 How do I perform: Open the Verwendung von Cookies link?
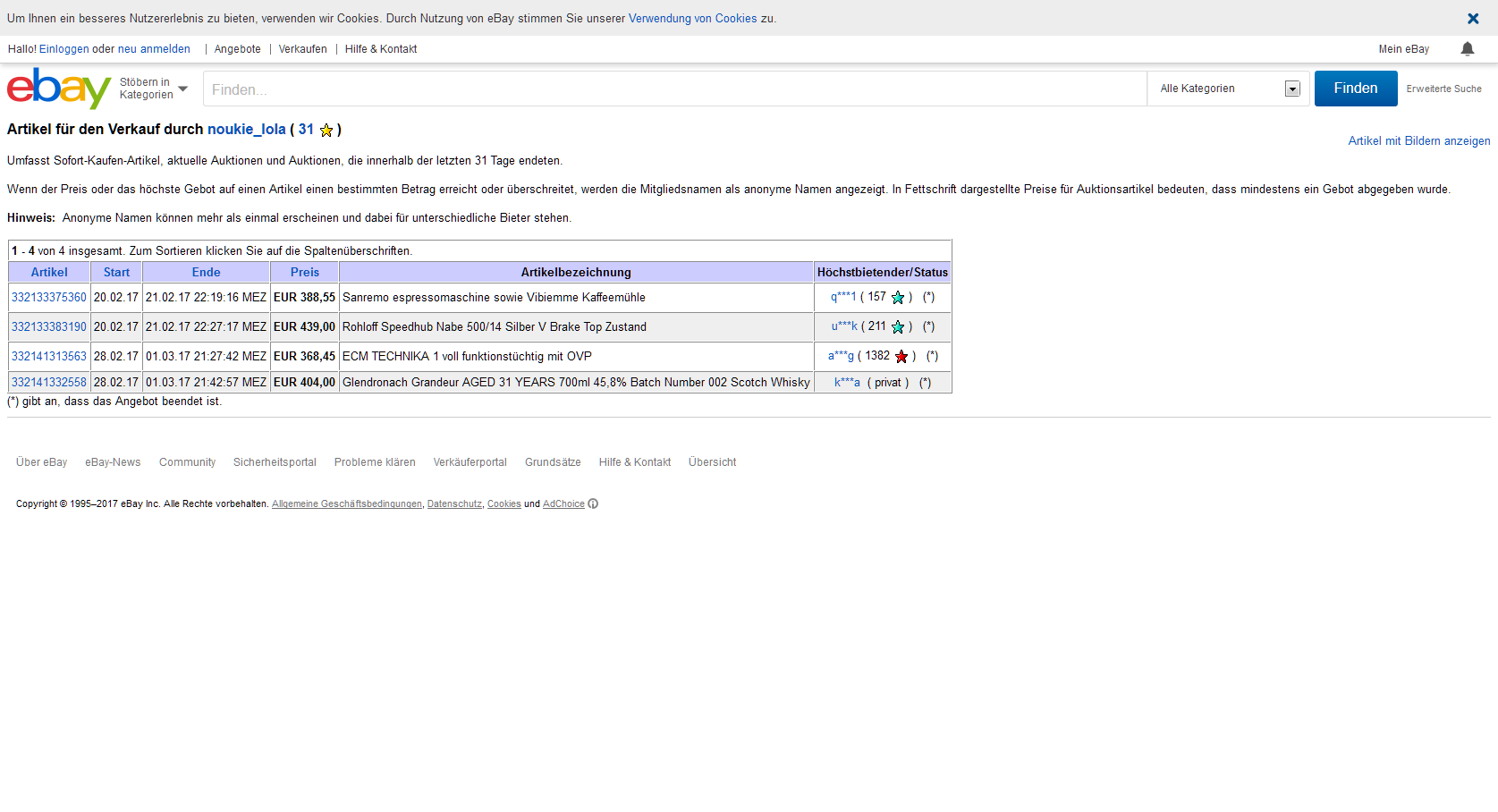[693, 18]
